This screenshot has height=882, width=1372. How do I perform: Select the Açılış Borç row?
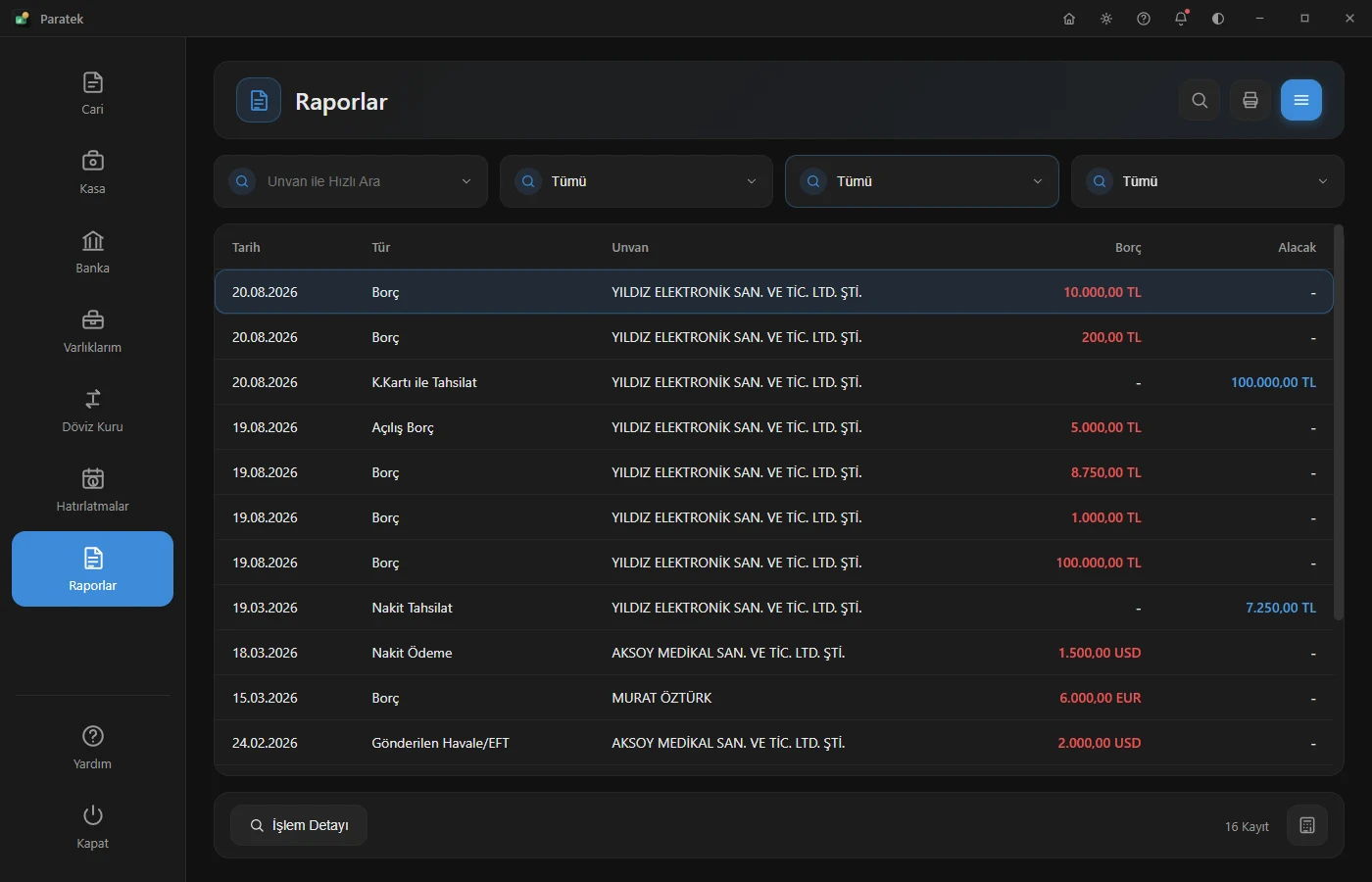click(774, 427)
